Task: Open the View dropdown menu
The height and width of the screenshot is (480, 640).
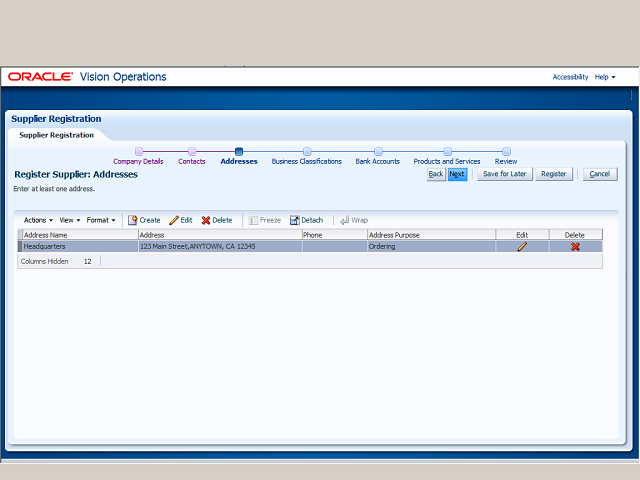Action: click(69, 220)
